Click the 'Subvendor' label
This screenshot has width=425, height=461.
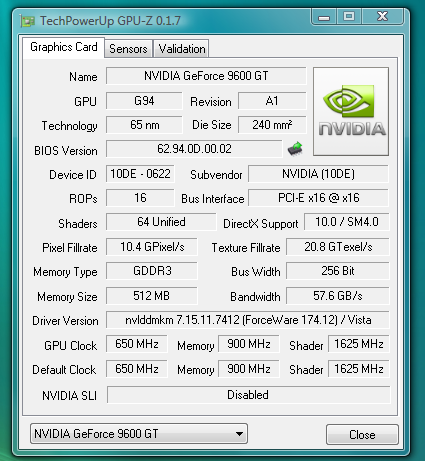click(216, 175)
